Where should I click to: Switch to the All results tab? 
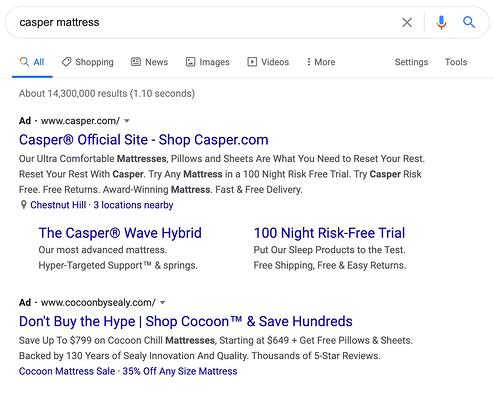[32, 62]
